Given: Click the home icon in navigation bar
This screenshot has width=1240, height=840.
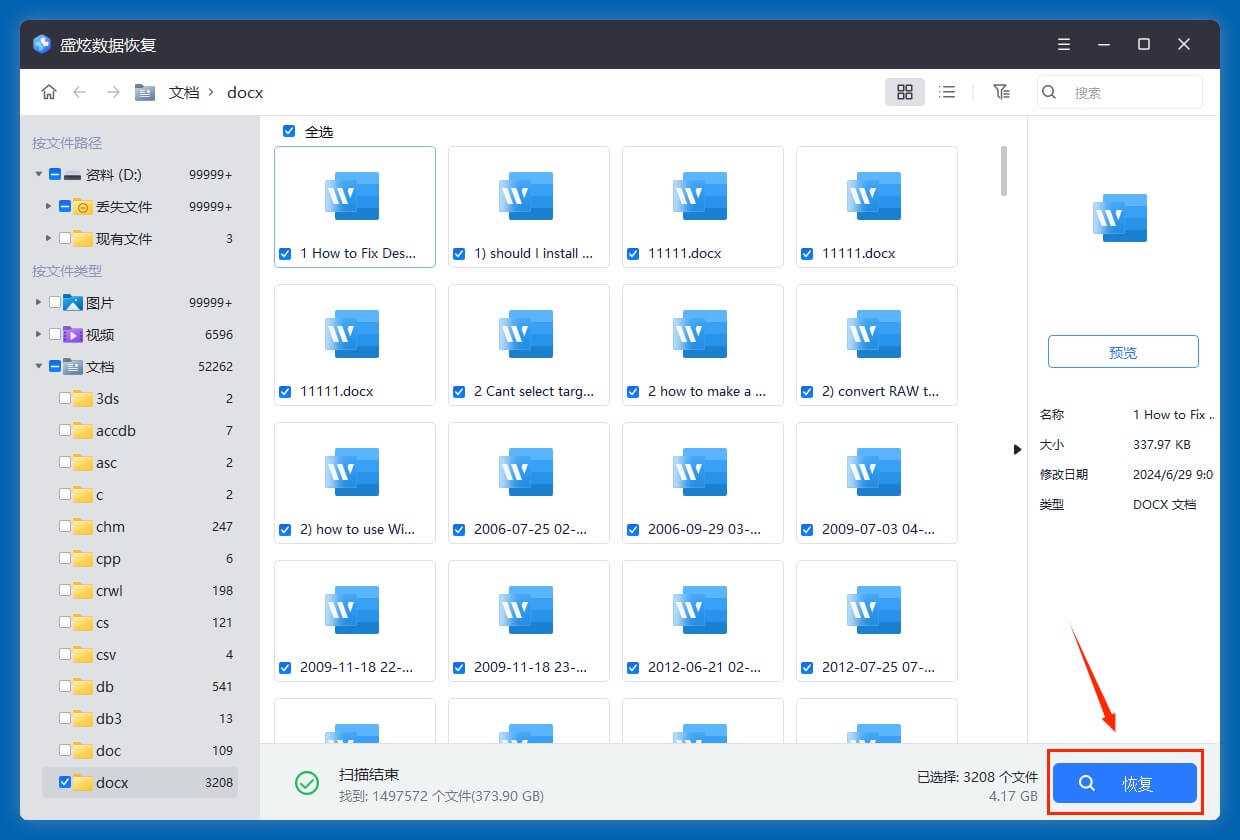Looking at the screenshot, I should click(49, 92).
